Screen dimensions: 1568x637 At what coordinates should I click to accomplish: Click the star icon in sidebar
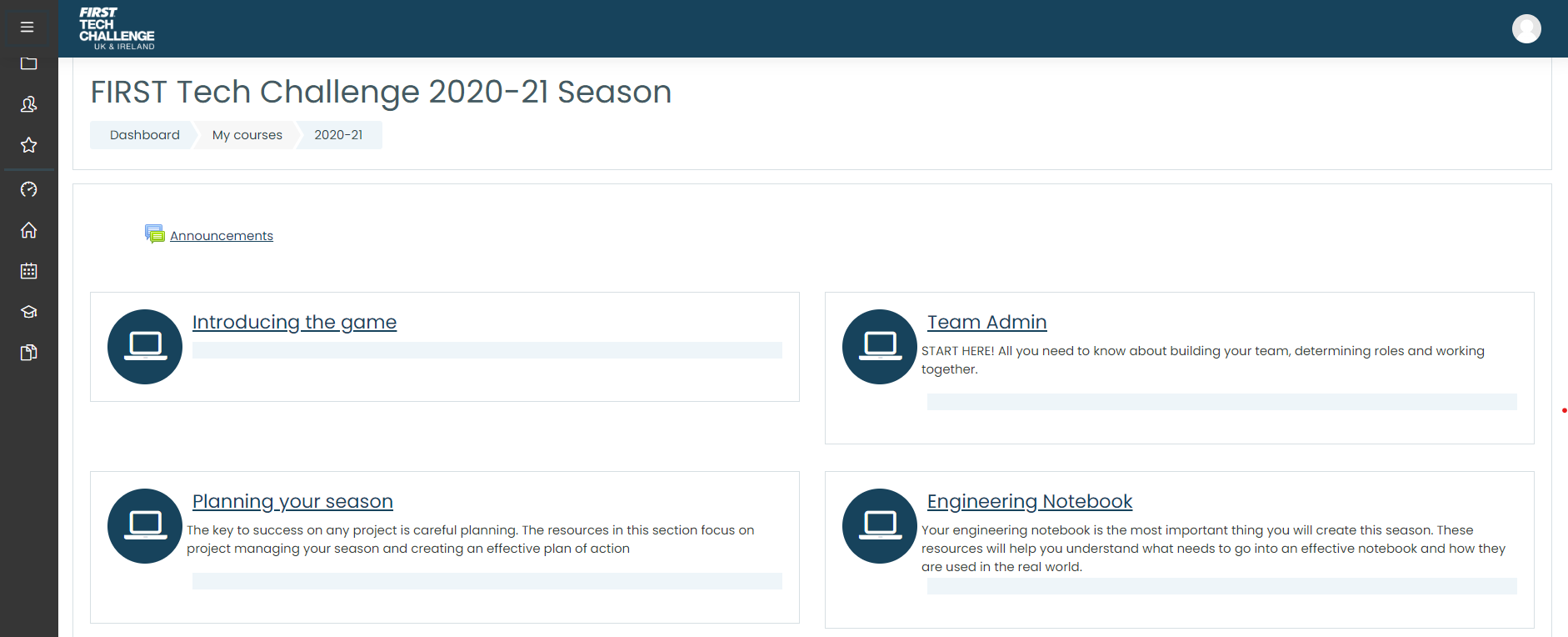28,145
